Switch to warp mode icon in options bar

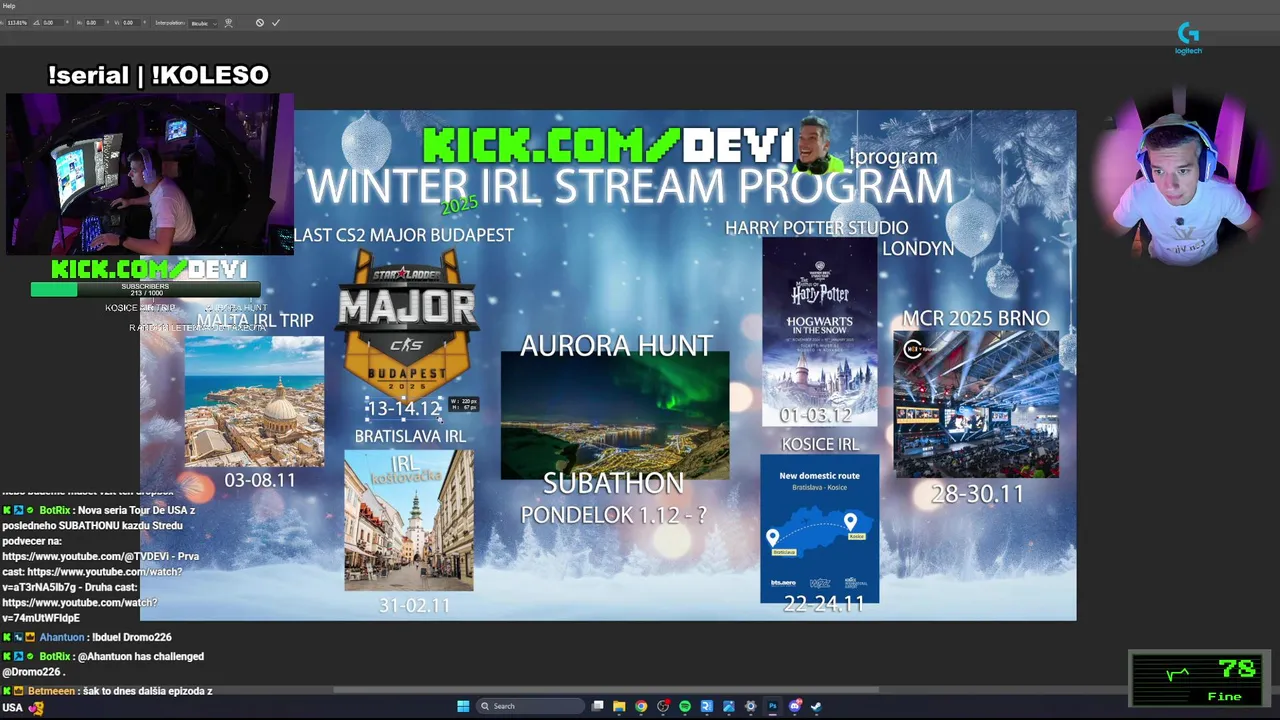pos(228,23)
